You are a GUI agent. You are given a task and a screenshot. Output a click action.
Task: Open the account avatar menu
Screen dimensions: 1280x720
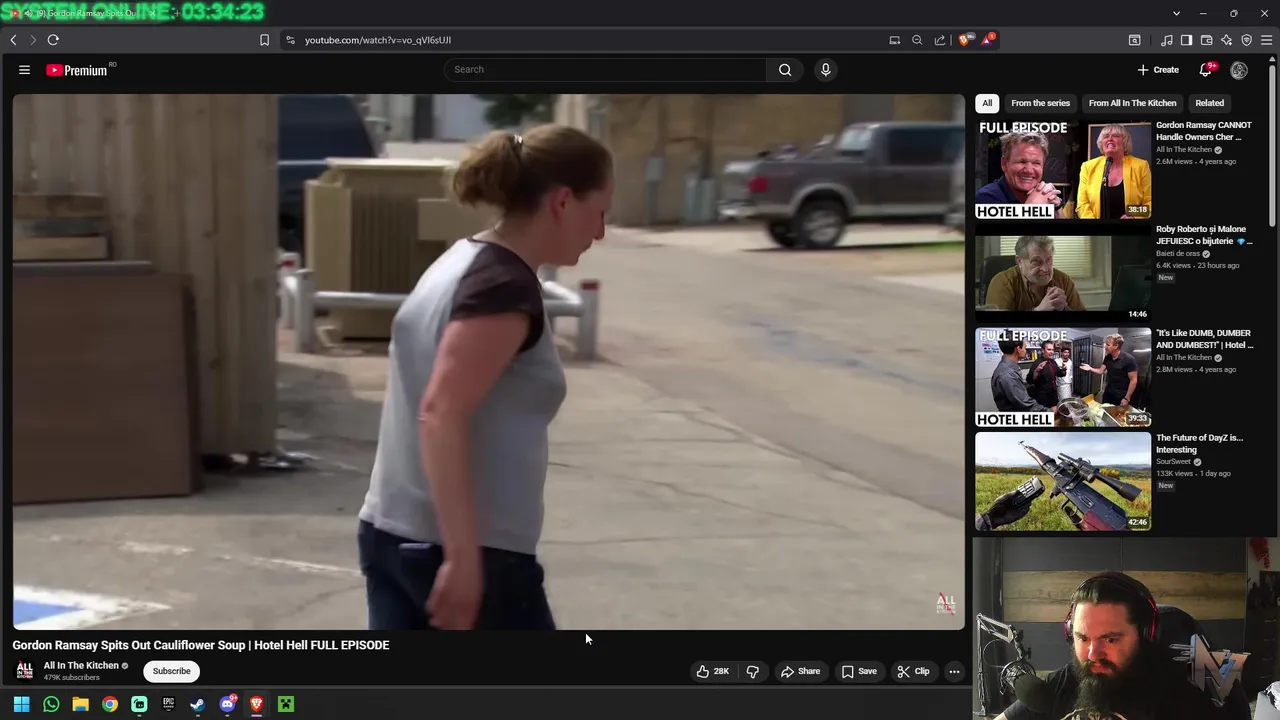(x=1239, y=70)
